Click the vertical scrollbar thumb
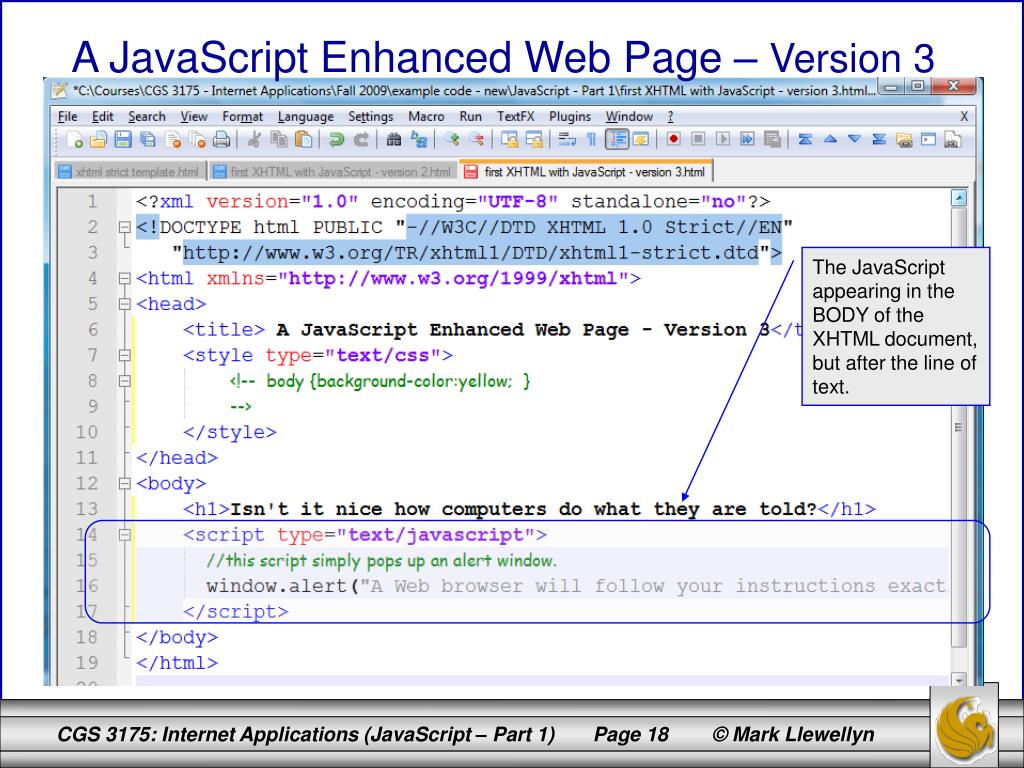Viewport: 1024px width, 768px height. (958, 428)
